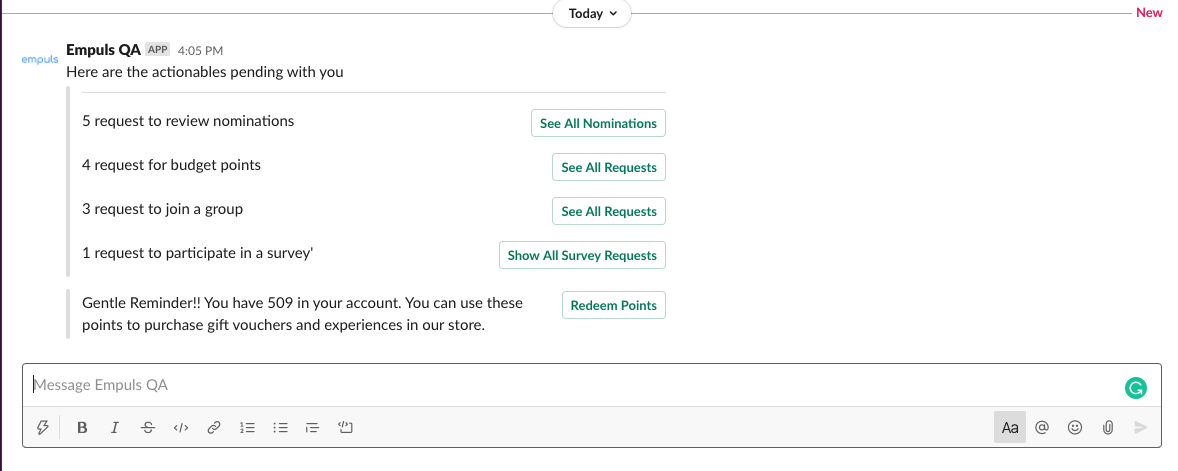1178x471 pixels.
Task: Toggle the Aa formatting toolbar
Action: [x=1010, y=427]
